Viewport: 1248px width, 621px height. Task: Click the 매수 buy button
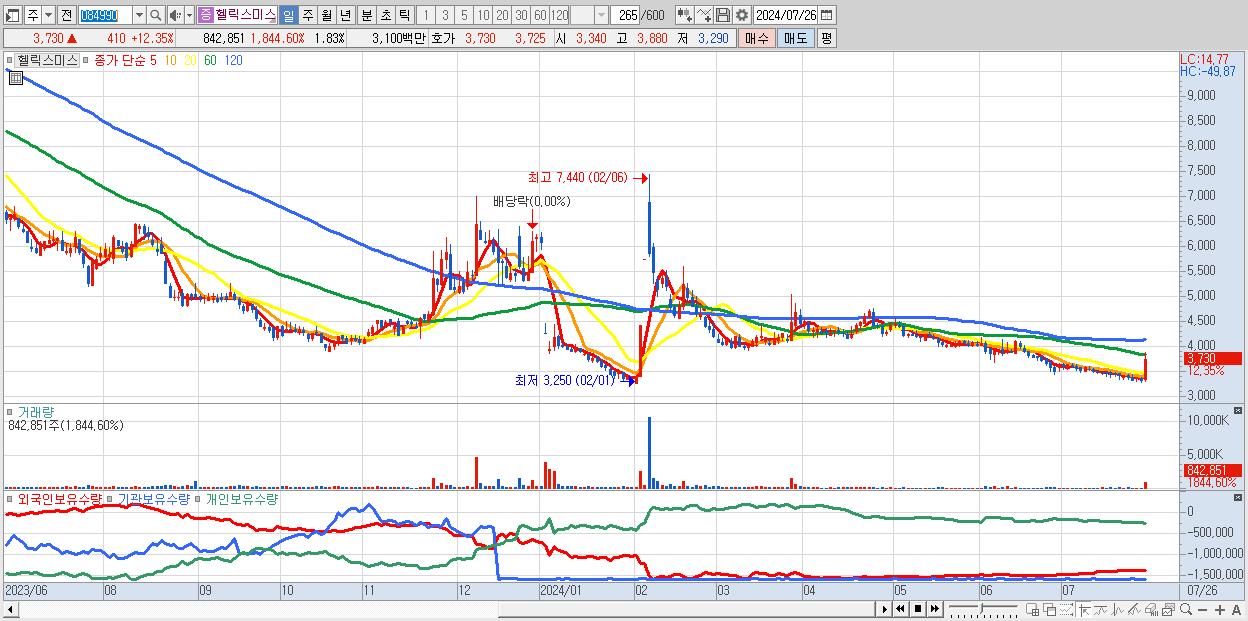click(x=757, y=38)
